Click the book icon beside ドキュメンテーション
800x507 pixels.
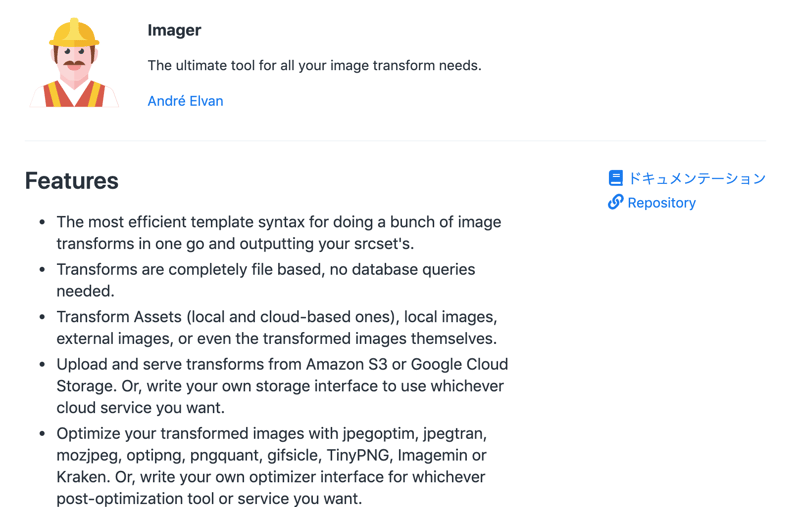point(615,178)
